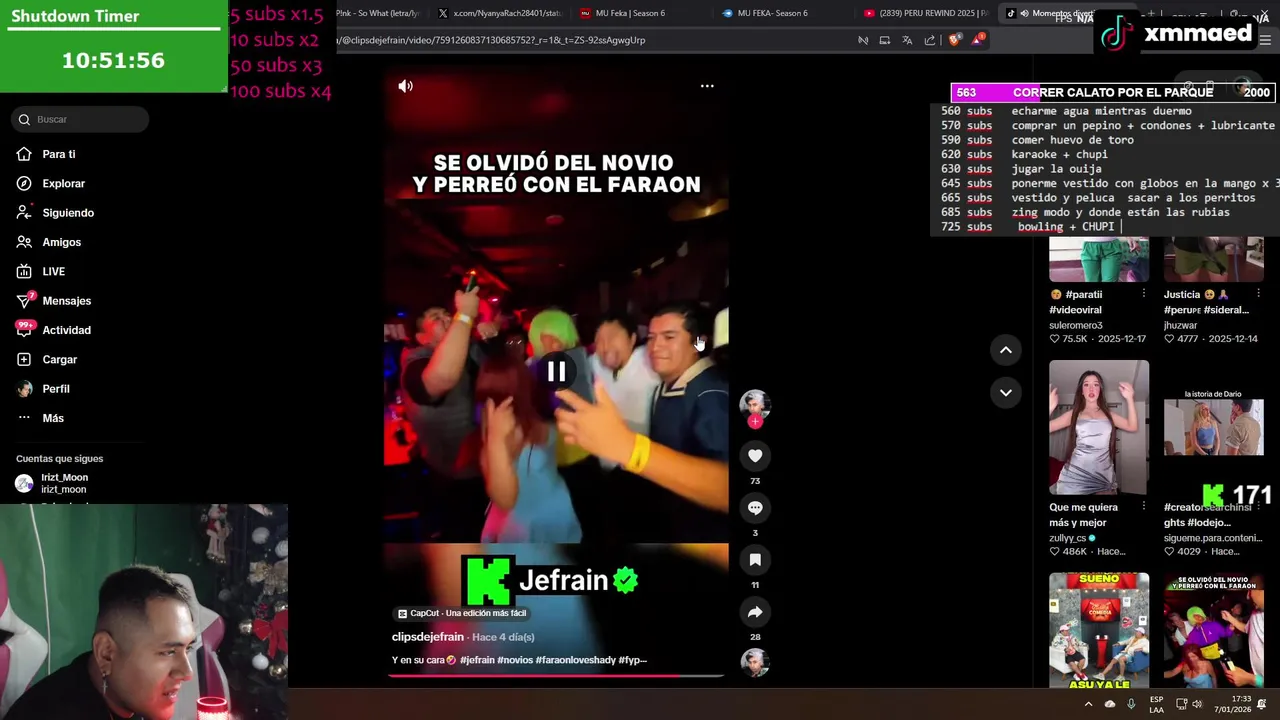Image resolution: width=1280 pixels, height=720 pixels.
Task: Open the video three-dot options menu
Action: tap(707, 86)
